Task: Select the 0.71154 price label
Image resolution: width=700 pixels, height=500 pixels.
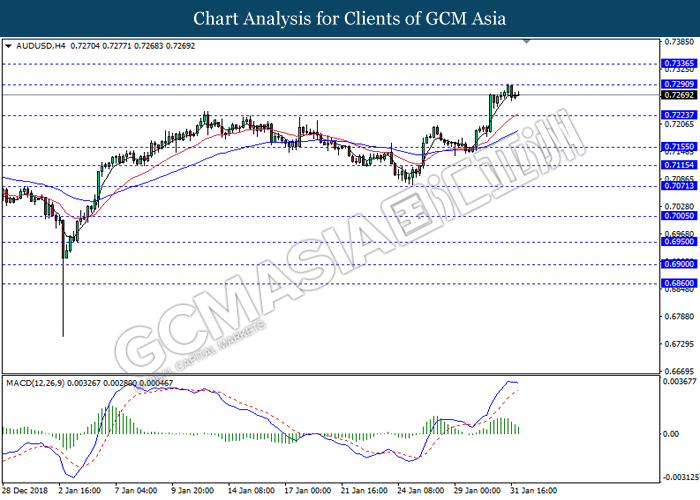Action: tap(679, 165)
